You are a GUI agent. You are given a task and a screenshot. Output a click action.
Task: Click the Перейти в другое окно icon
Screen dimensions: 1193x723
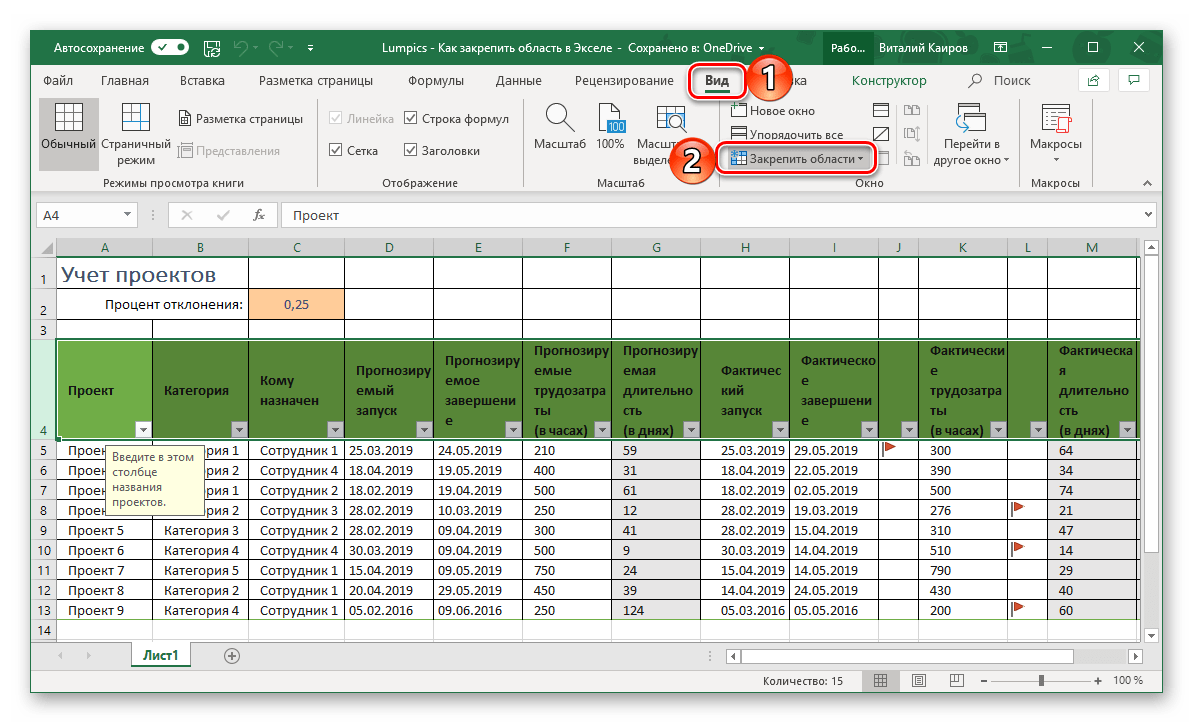[x=970, y=119]
